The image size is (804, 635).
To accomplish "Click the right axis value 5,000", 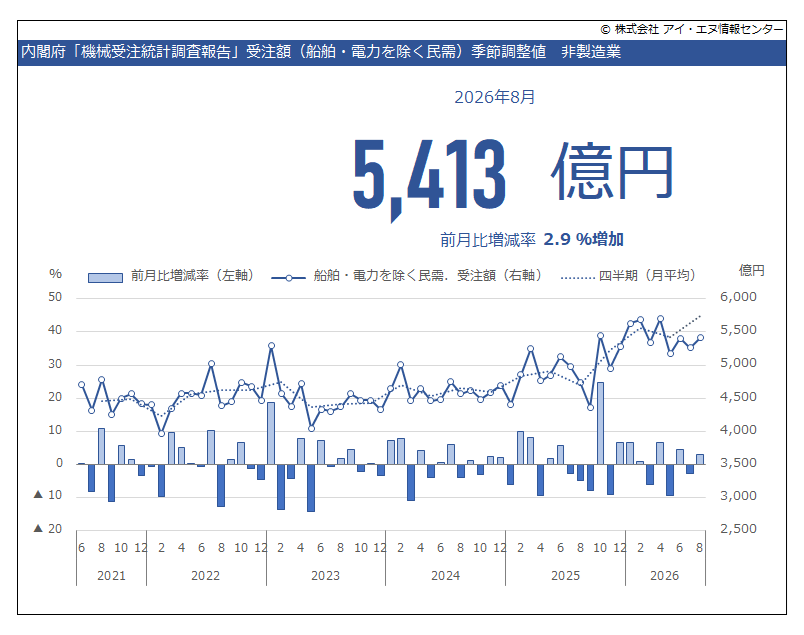I will [738, 363].
